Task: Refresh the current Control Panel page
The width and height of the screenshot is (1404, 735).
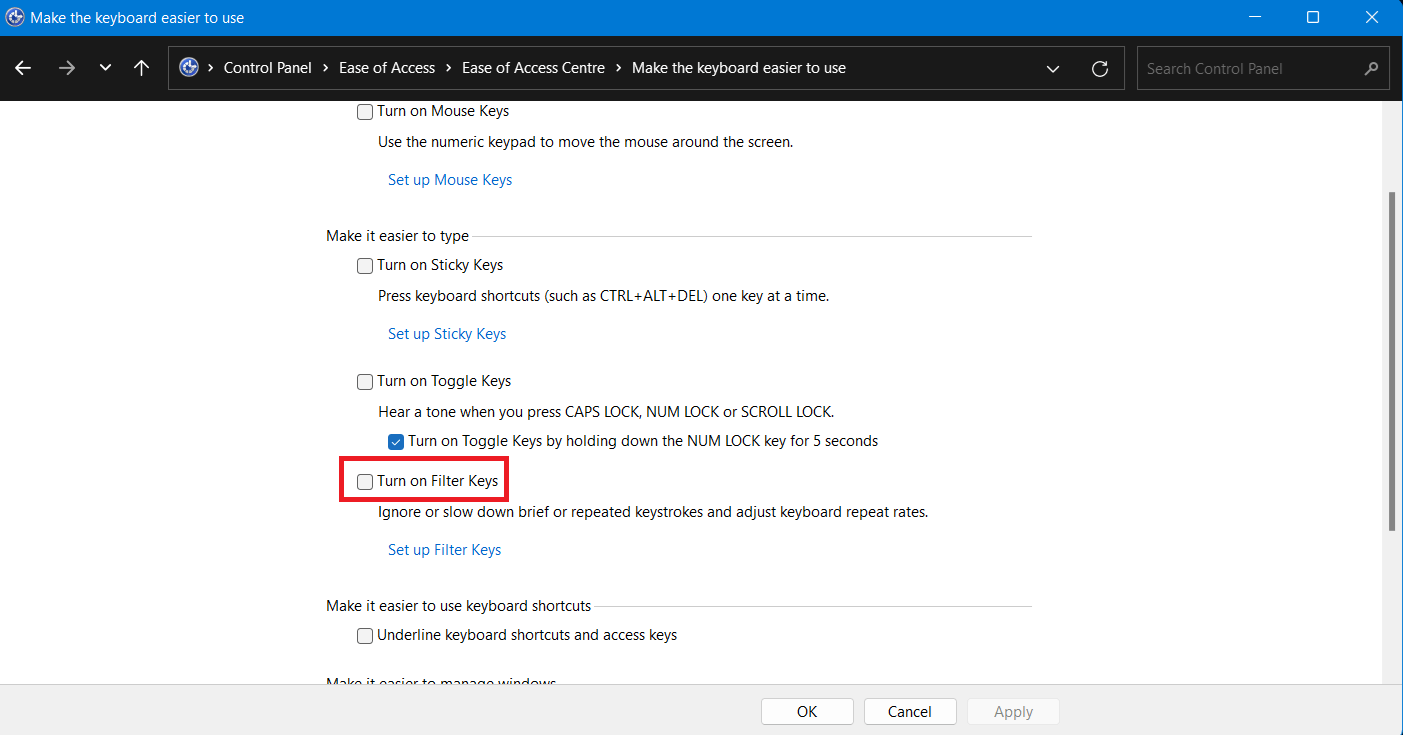Action: (x=1100, y=68)
